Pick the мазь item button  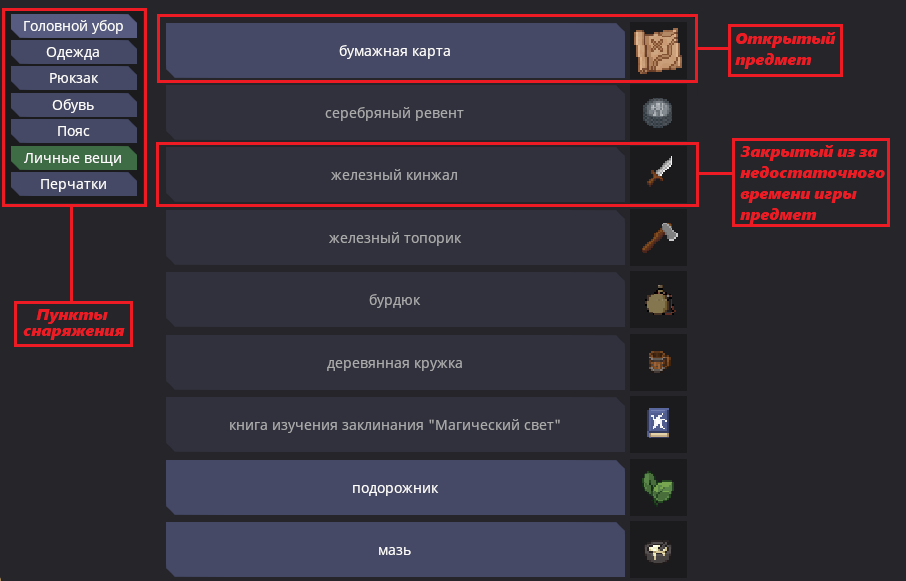point(395,550)
